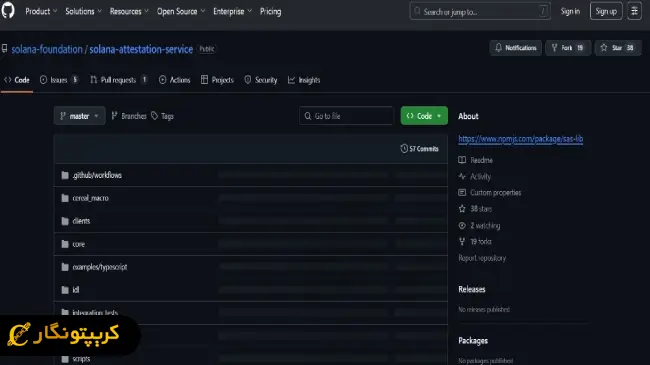The height and width of the screenshot is (365, 650).
Task: Expand the Open Source menu
Action: 181,12
